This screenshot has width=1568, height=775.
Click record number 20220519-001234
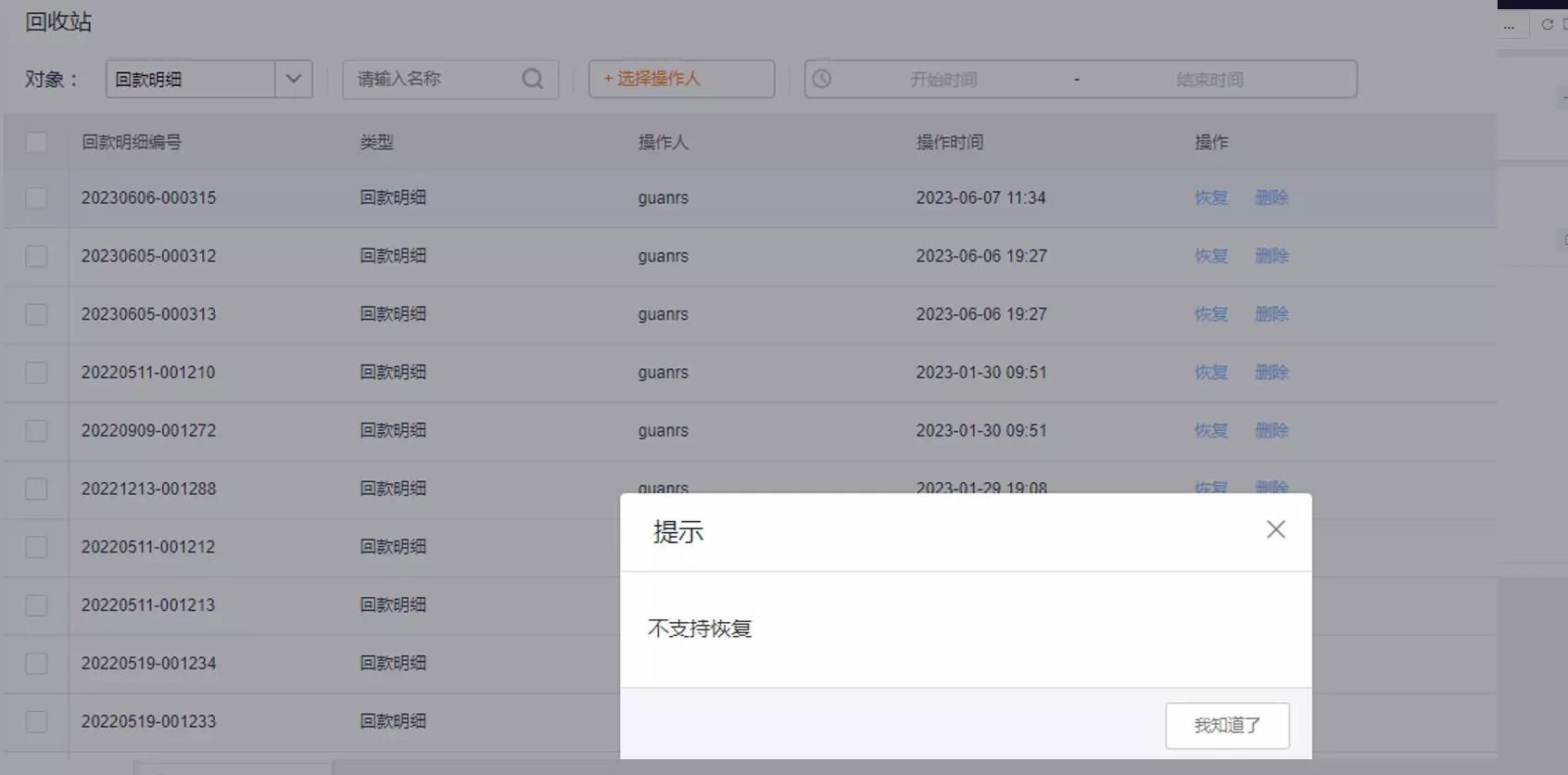(148, 663)
